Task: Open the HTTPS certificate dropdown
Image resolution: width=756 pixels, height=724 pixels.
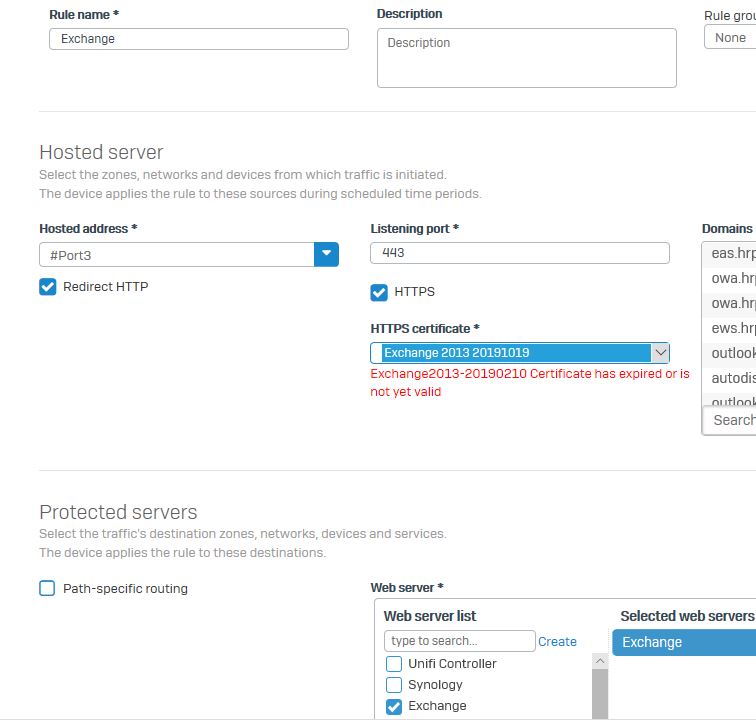Action: coord(519,353)
